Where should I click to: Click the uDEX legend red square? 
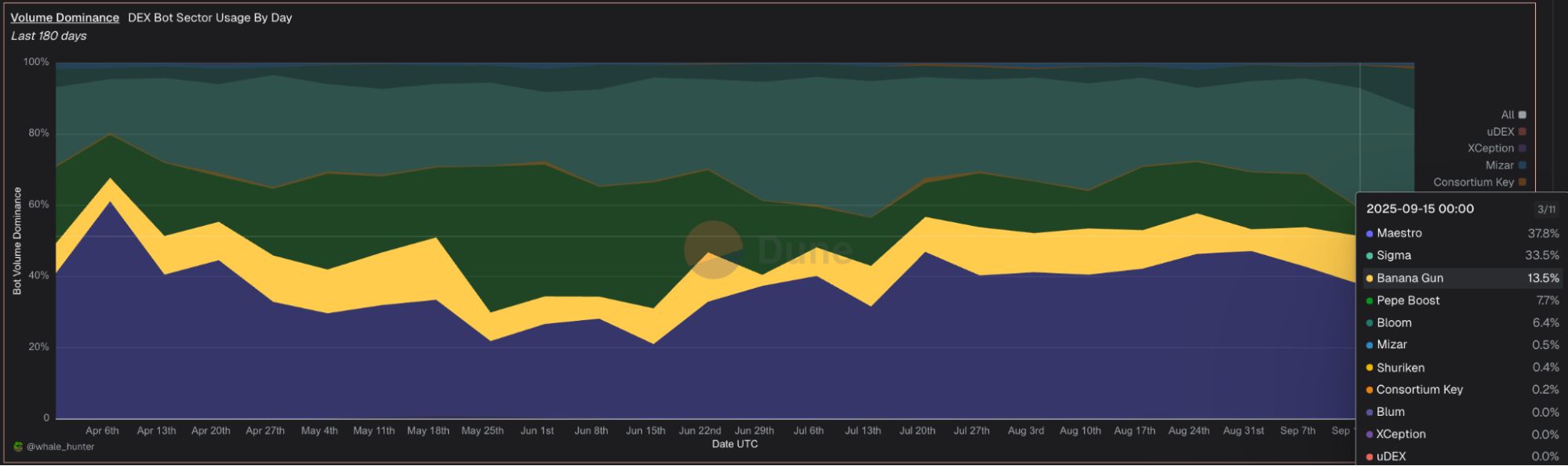tap(1523, 132)
